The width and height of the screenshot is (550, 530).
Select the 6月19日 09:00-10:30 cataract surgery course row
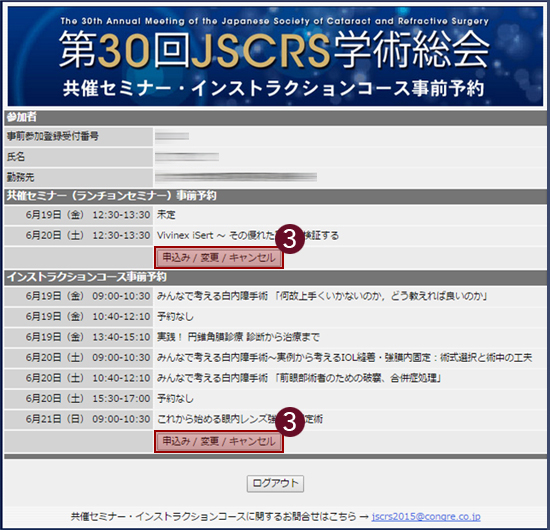click(275, 296)
